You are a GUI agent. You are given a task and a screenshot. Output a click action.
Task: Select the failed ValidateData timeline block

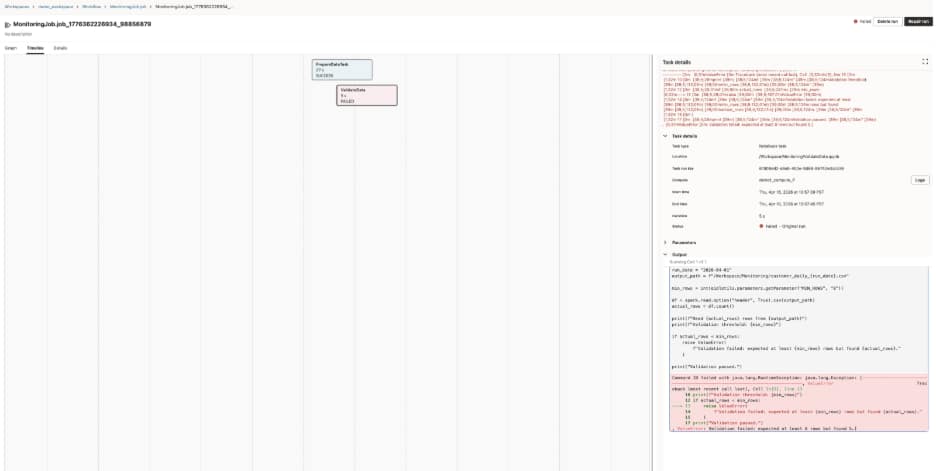coord(367,95)
